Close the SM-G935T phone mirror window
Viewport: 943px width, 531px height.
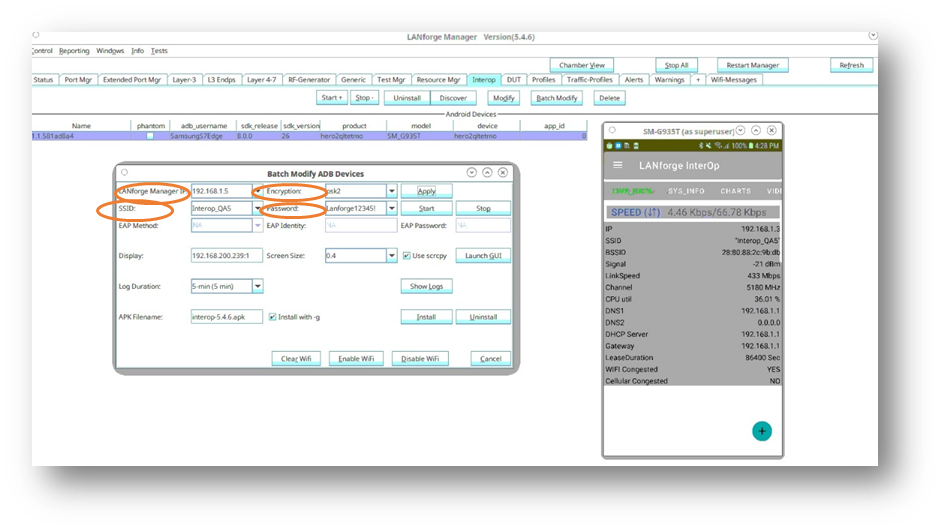pos(771,131)
